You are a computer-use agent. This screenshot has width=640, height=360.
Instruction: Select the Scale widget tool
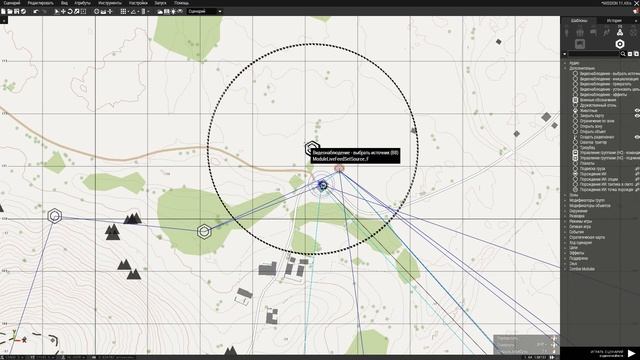76,11
